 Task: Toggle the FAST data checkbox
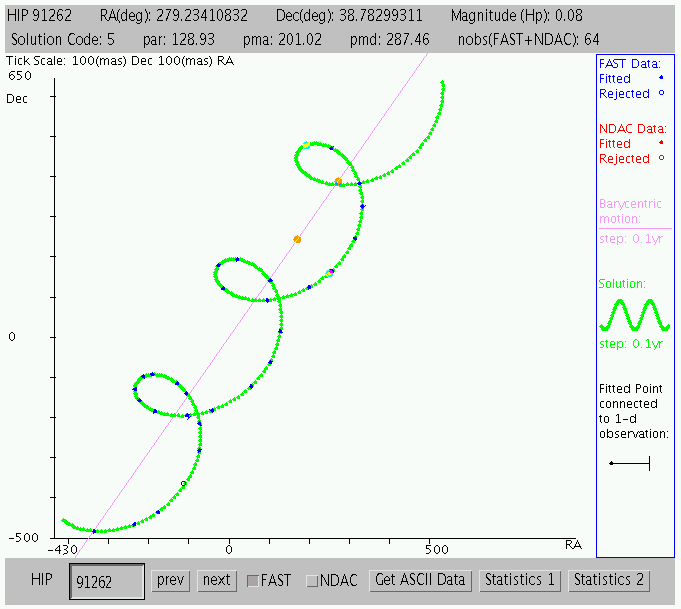click(x=253, y=581)
